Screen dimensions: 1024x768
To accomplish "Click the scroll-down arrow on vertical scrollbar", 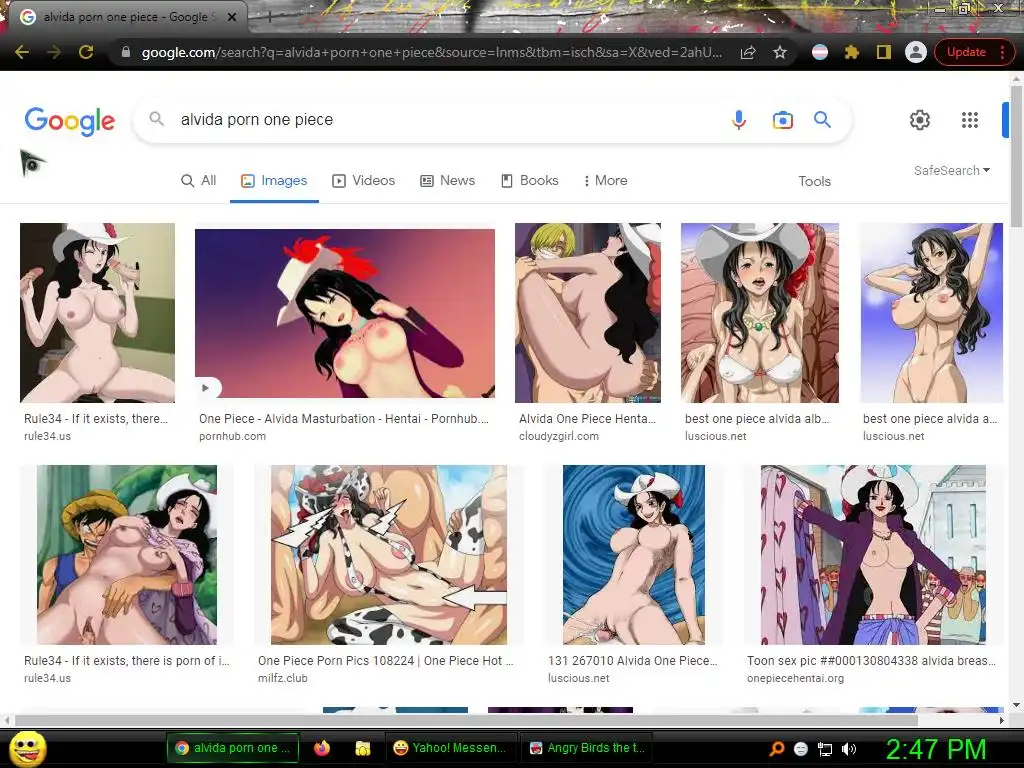I will 1016,705.
